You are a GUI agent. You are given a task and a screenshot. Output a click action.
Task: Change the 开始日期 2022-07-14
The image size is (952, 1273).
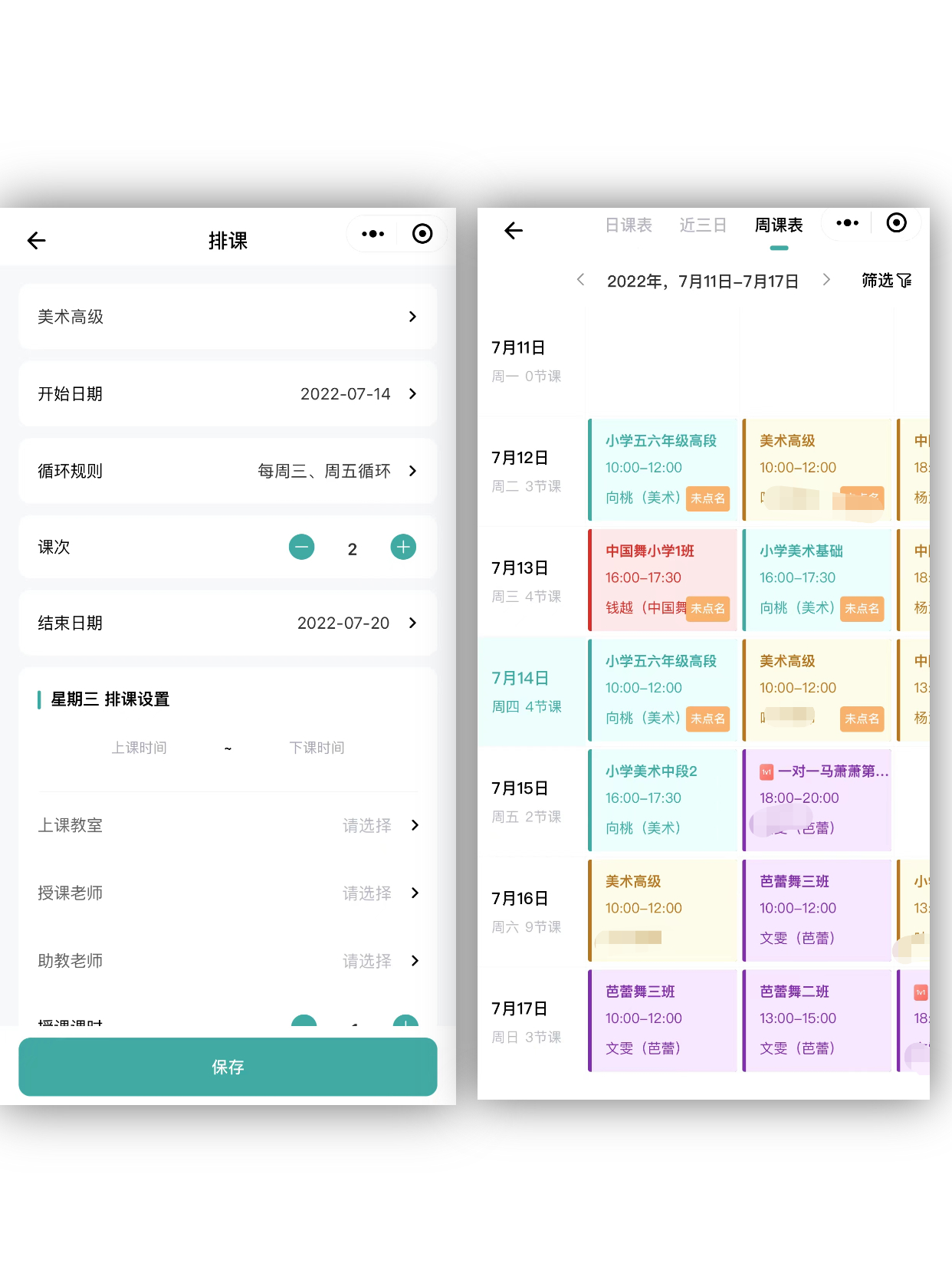[228, 393]
